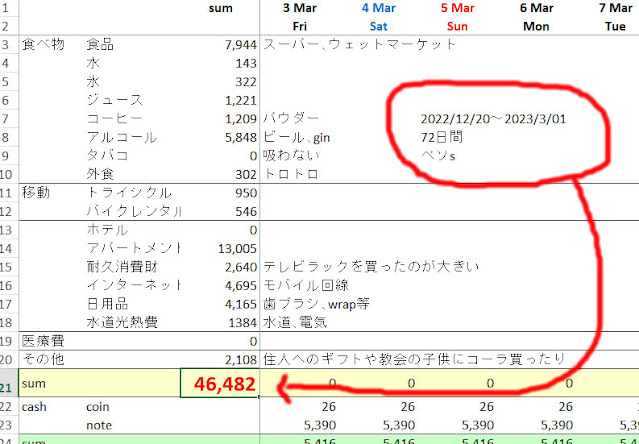Click the sum header in row 1
This screenshot has height=444, width=639.
(220, 8)
